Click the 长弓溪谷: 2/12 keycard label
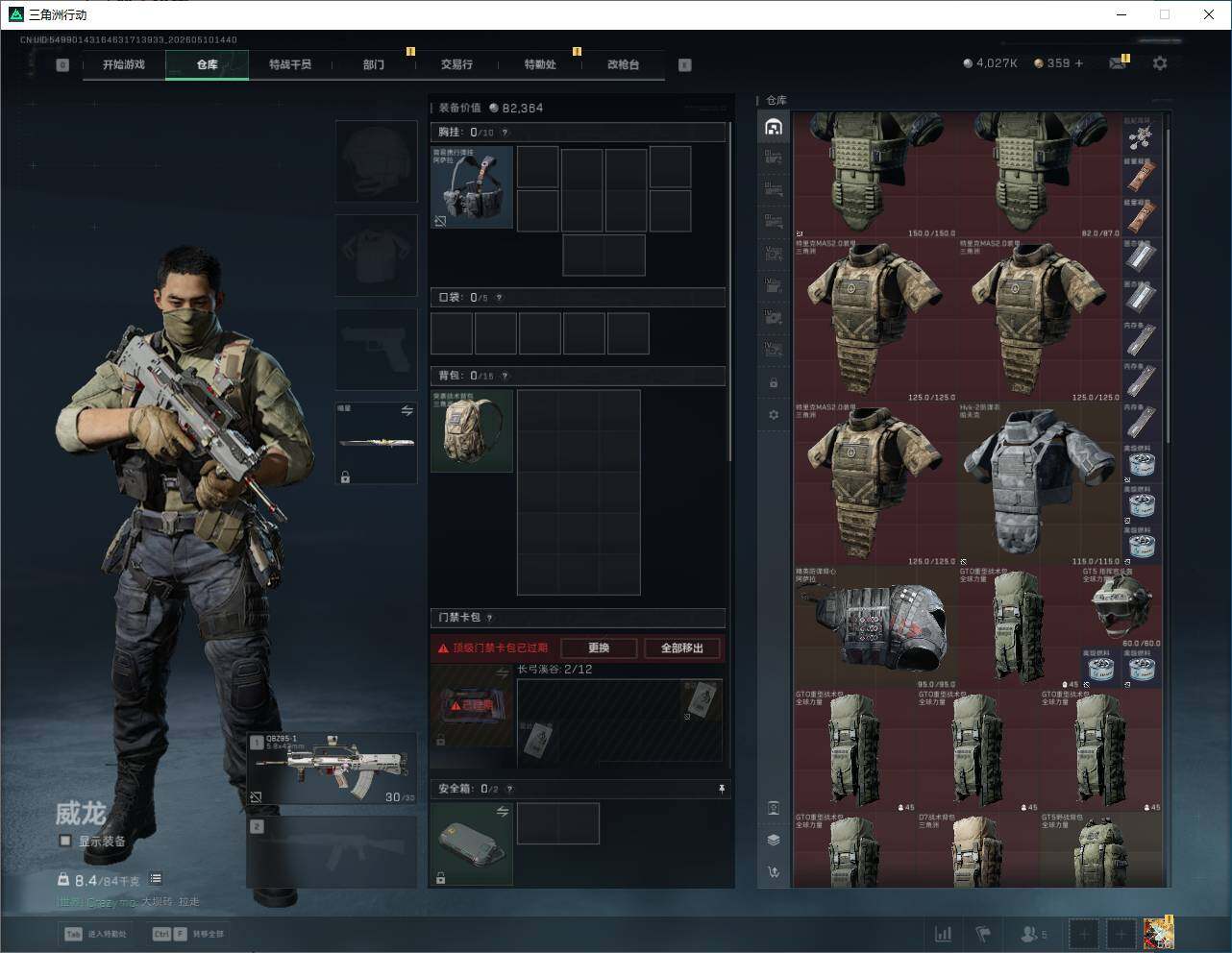 tap(554, 669)
